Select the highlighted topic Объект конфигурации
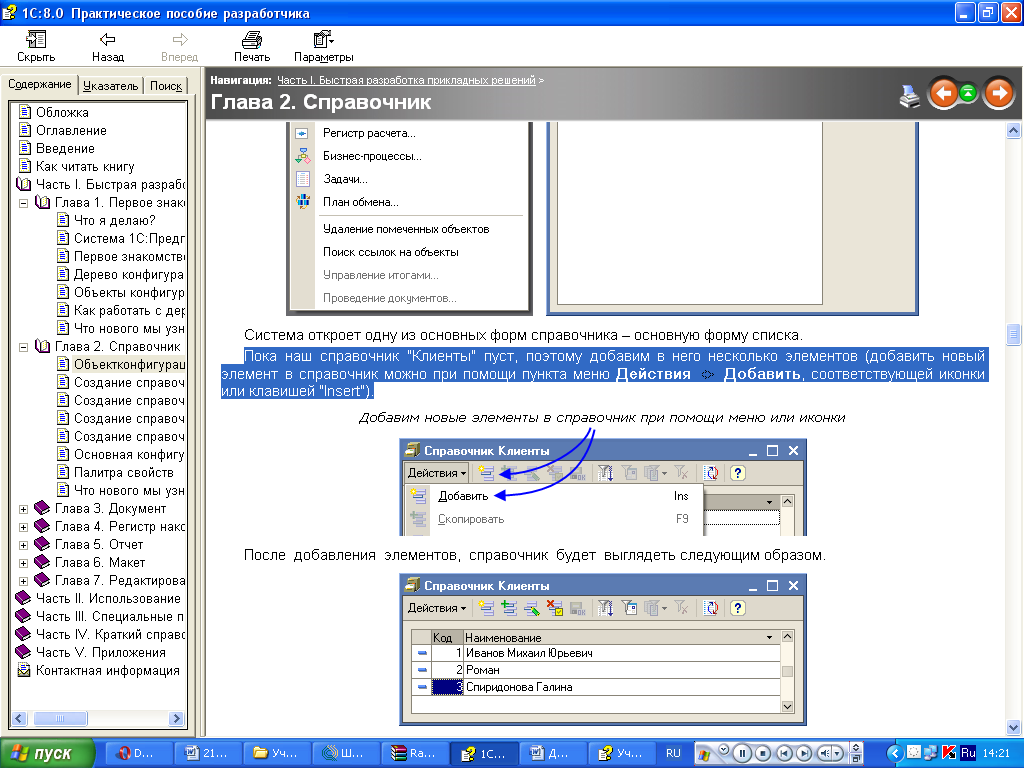 click(x=129, y=364)
